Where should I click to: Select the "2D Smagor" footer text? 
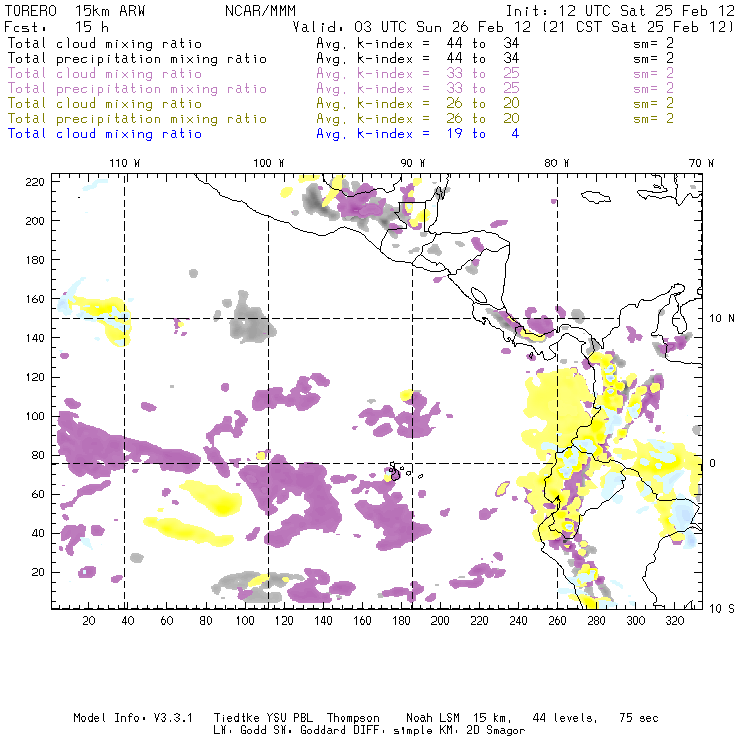pyautogui.click(x=496, y=731)
